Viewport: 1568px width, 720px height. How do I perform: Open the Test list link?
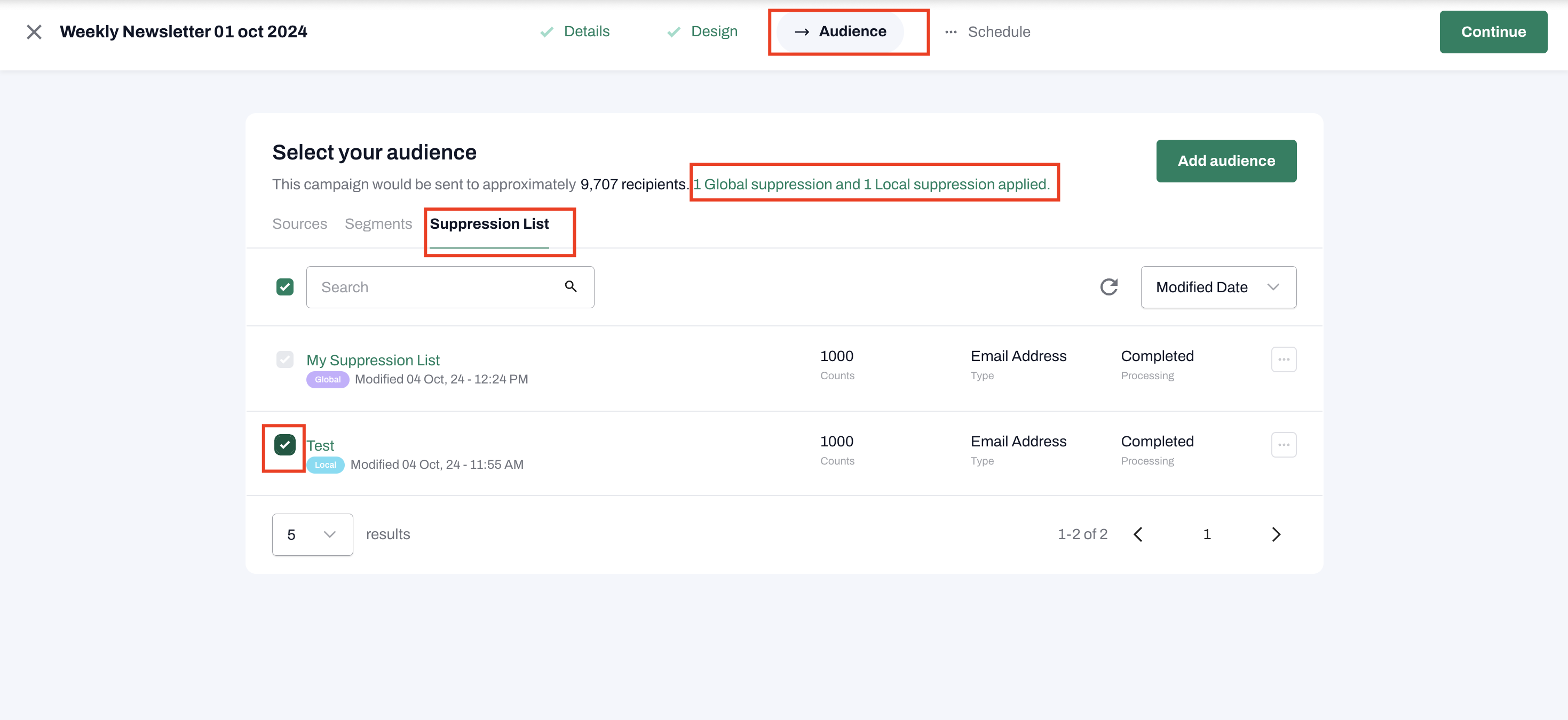pos(320,445)
